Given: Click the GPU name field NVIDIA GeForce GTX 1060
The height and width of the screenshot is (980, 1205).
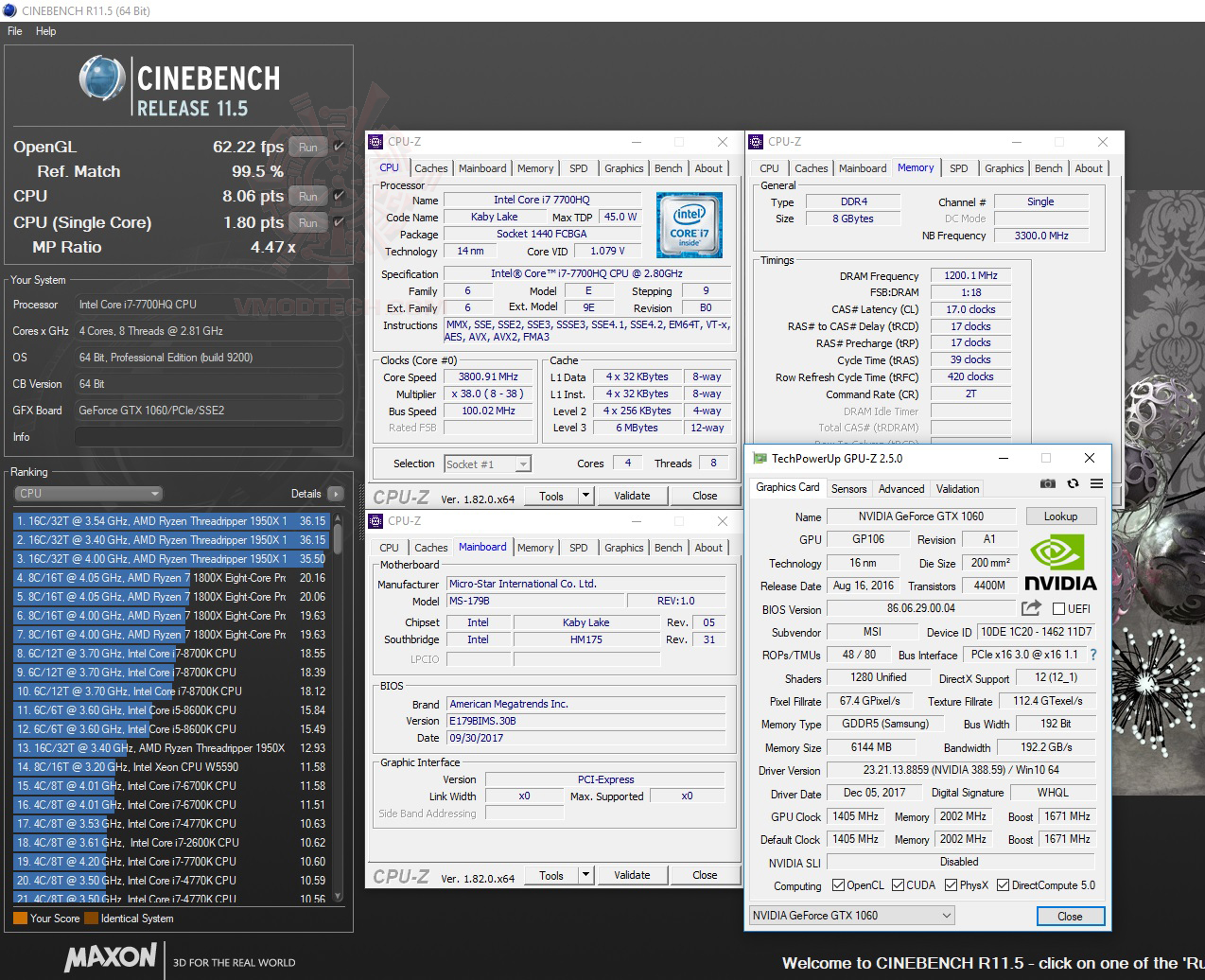Looking at the screenshot, I should click(x=921, y=516).
